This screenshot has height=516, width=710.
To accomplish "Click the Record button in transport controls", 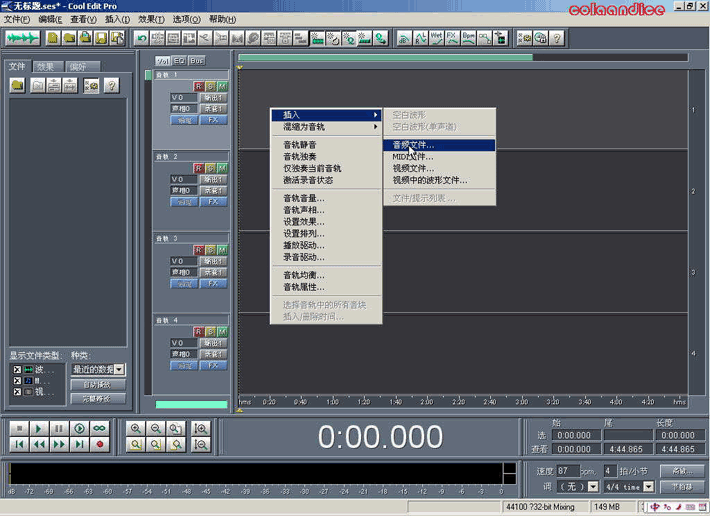I will [x=99, y=444].
